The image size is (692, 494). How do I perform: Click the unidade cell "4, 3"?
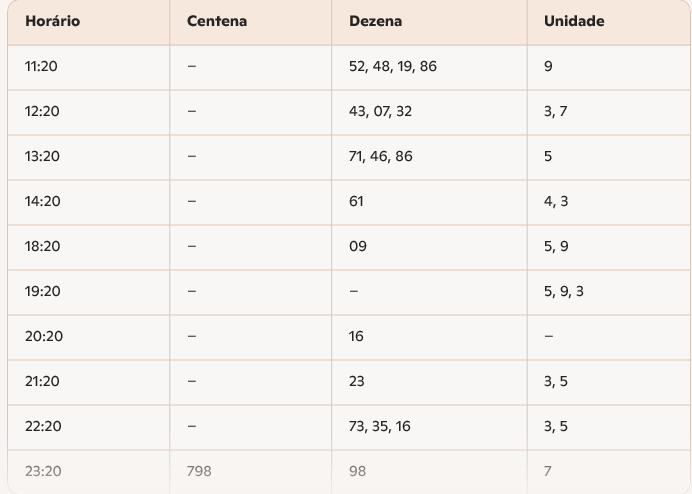point(555,202)
